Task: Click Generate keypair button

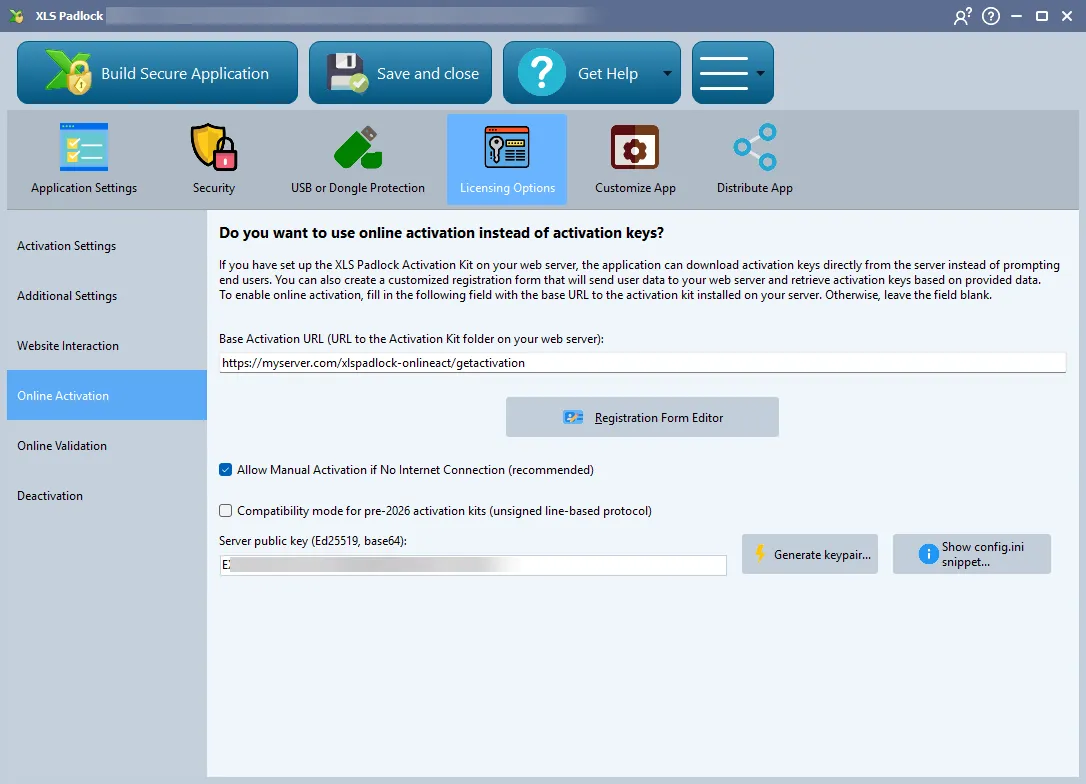Action: [x=810, y=554]
